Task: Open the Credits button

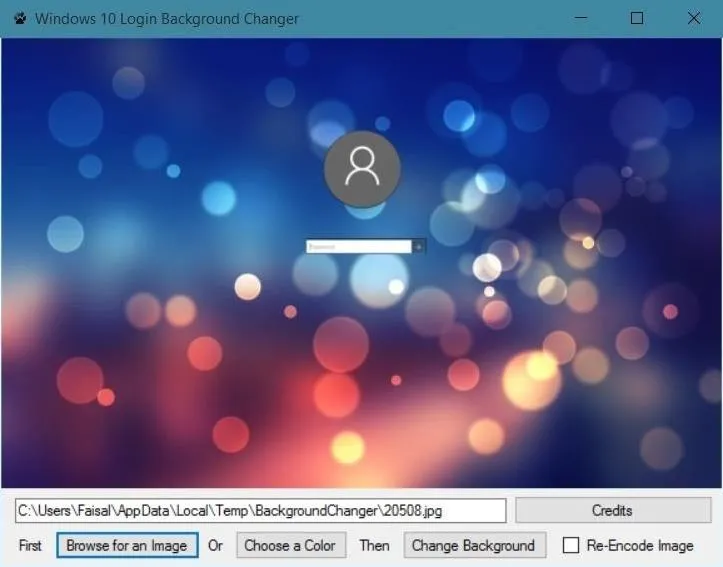Action: [x=613, y=510]
